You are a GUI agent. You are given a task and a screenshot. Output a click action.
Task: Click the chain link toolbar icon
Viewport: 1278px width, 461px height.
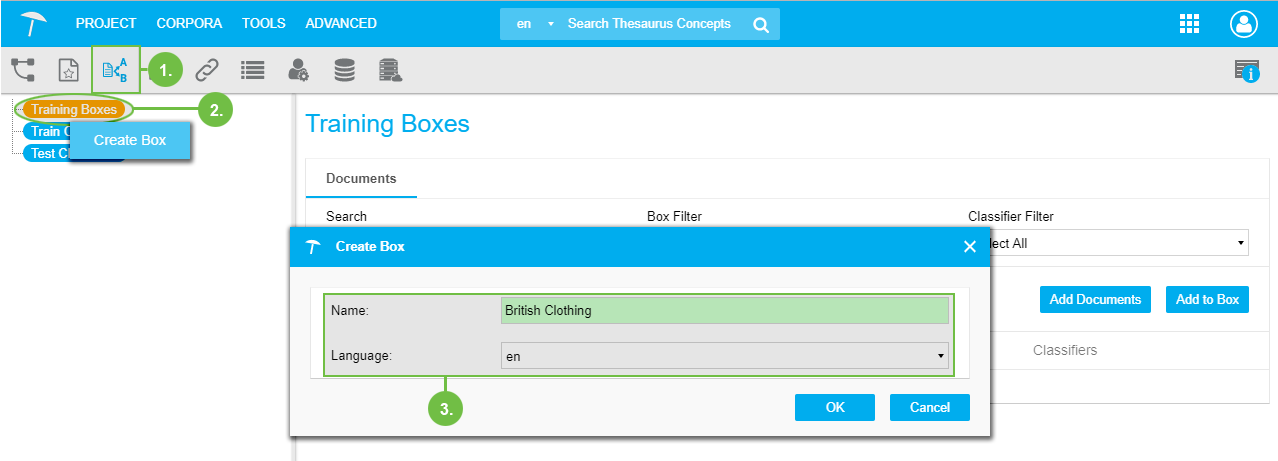pos(207,70)
